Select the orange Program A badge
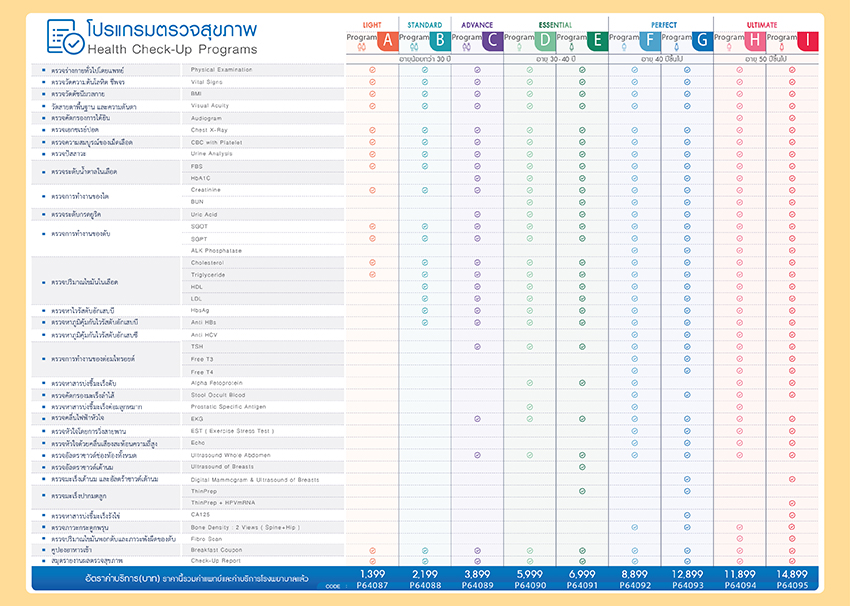 tap(388, 41)
